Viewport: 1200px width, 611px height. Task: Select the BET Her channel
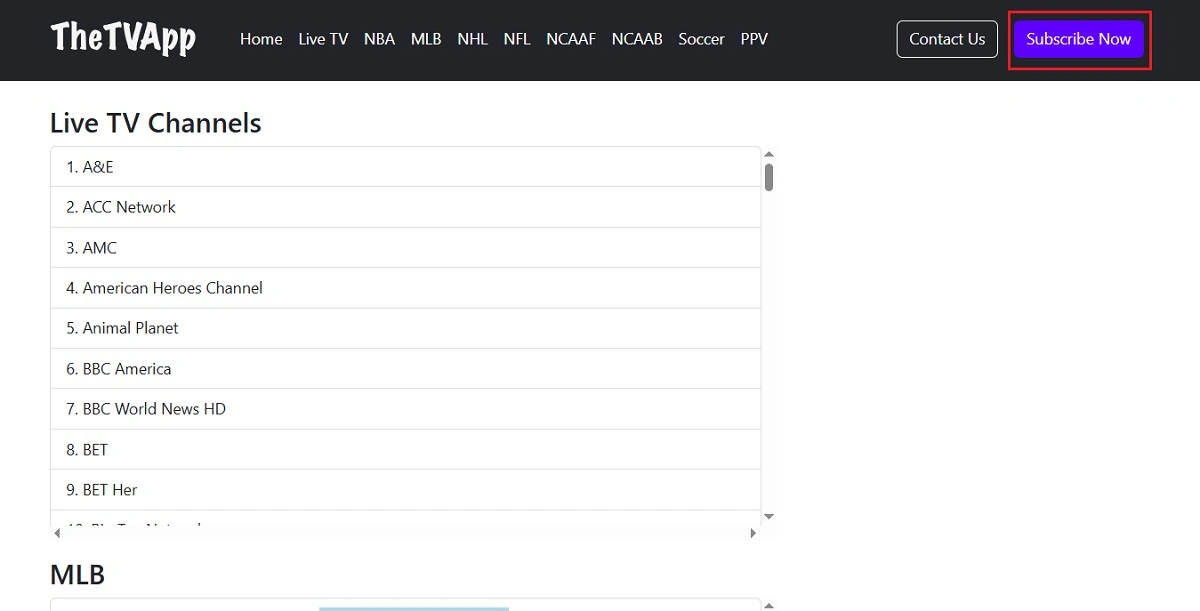405,490
